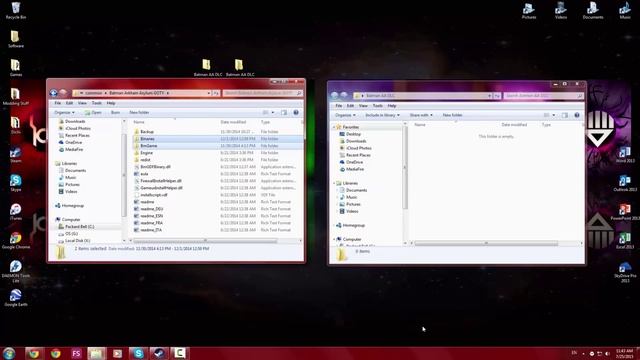Open the Videos shortcut on the desktop
The image size is (640, 360).
pyautogui.click(x=560, y=11)
